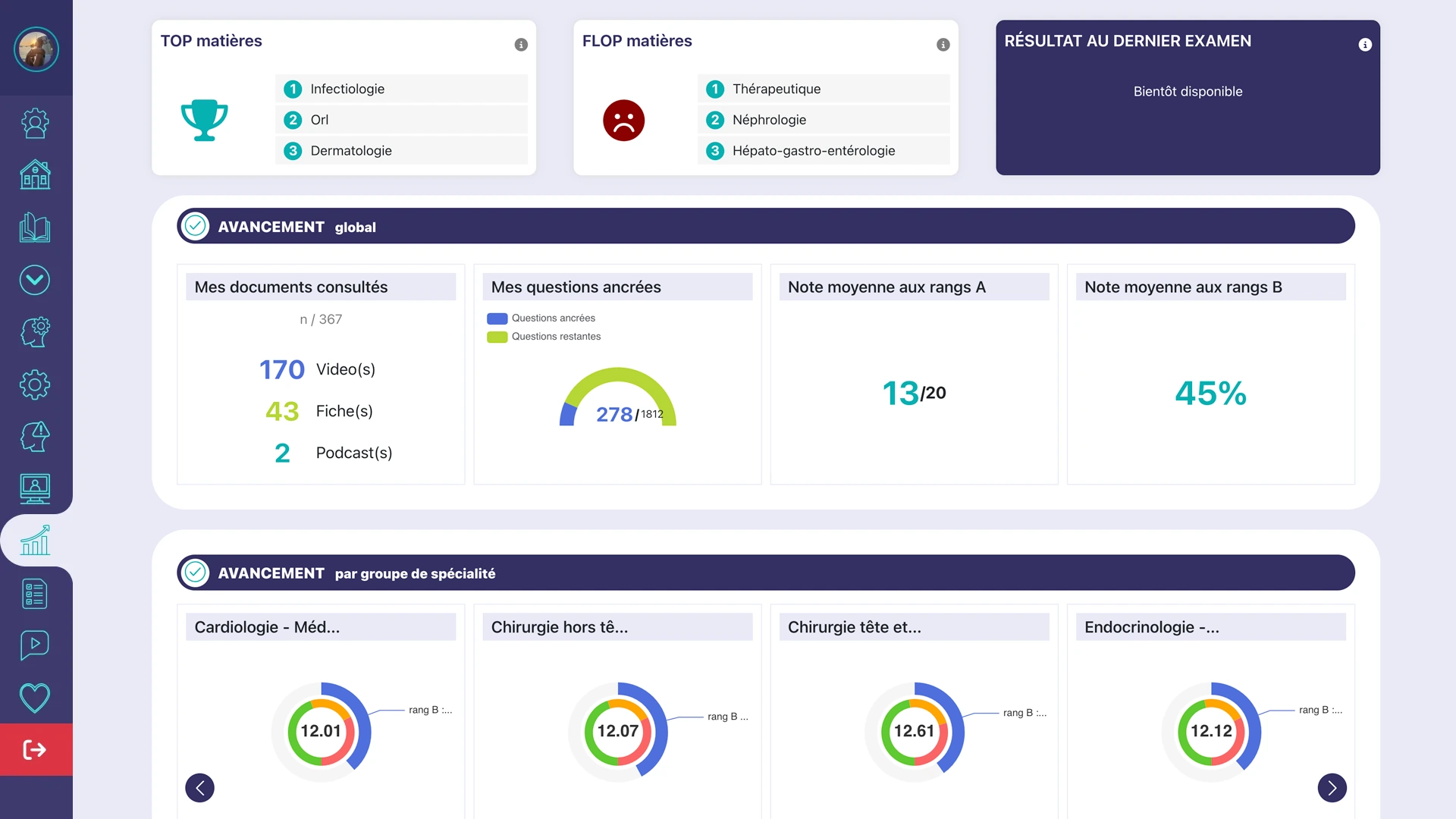This screenshot has height=819, width=1456.
Task: Click the heart favorites sidebar icon
Action: (35, 698)
